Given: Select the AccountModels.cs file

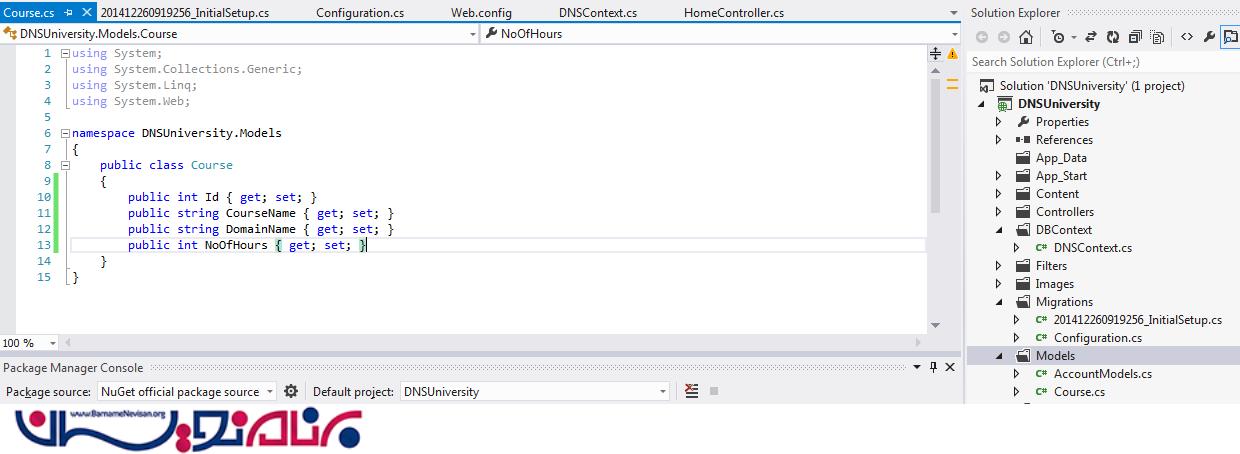Looking at the screenshot, I should pos(1102,374).
